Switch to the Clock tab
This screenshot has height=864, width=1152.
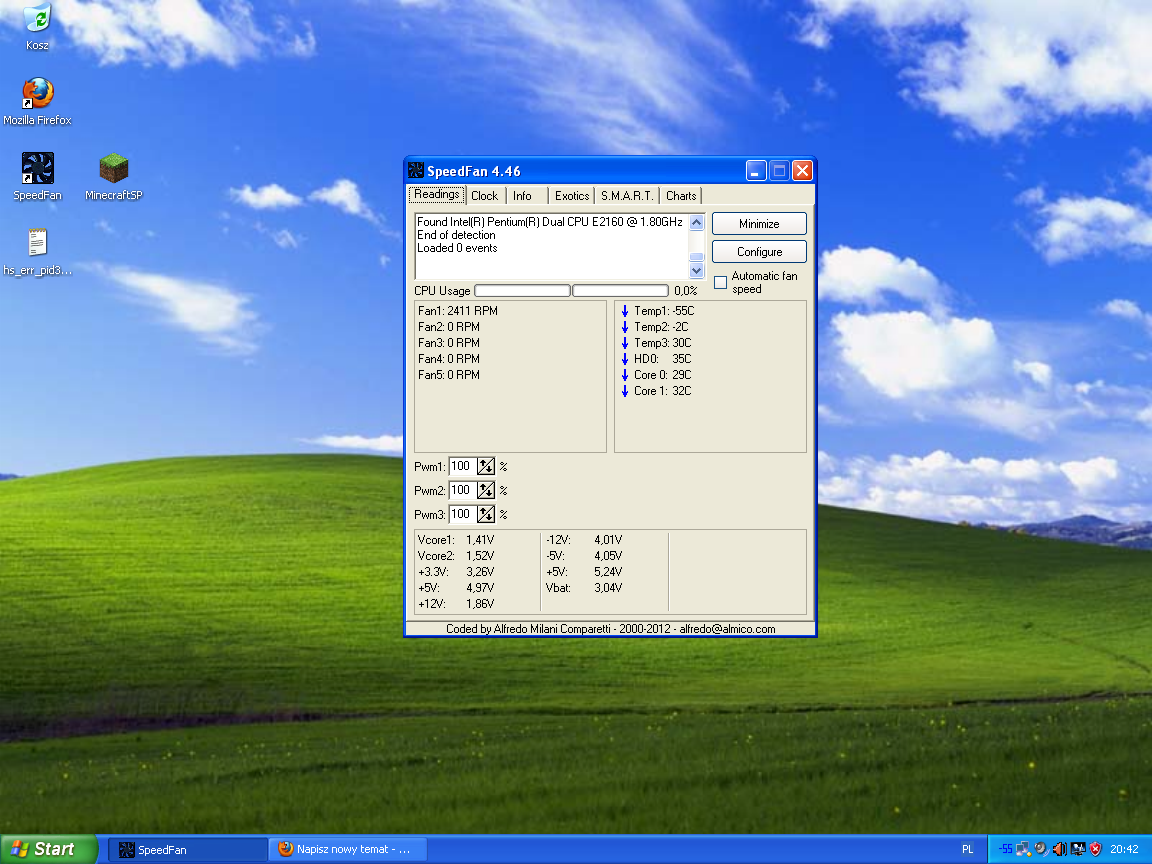click(484, 196)
